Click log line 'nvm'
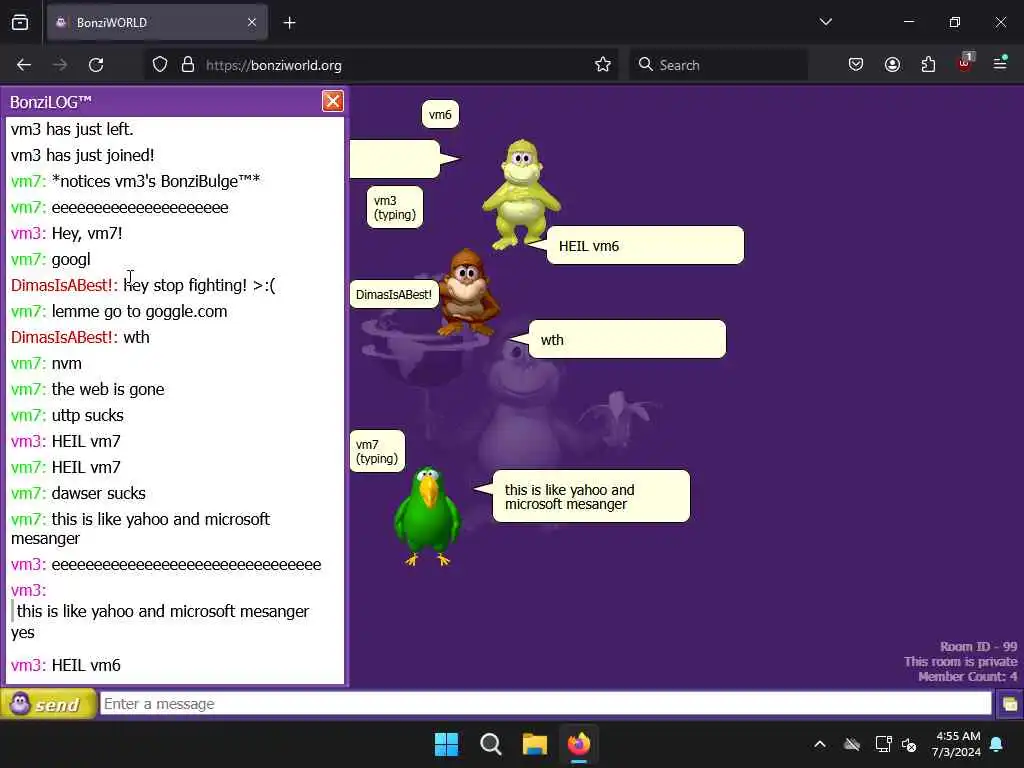This screenshot has width=1024, height=768. click(46, 363)
